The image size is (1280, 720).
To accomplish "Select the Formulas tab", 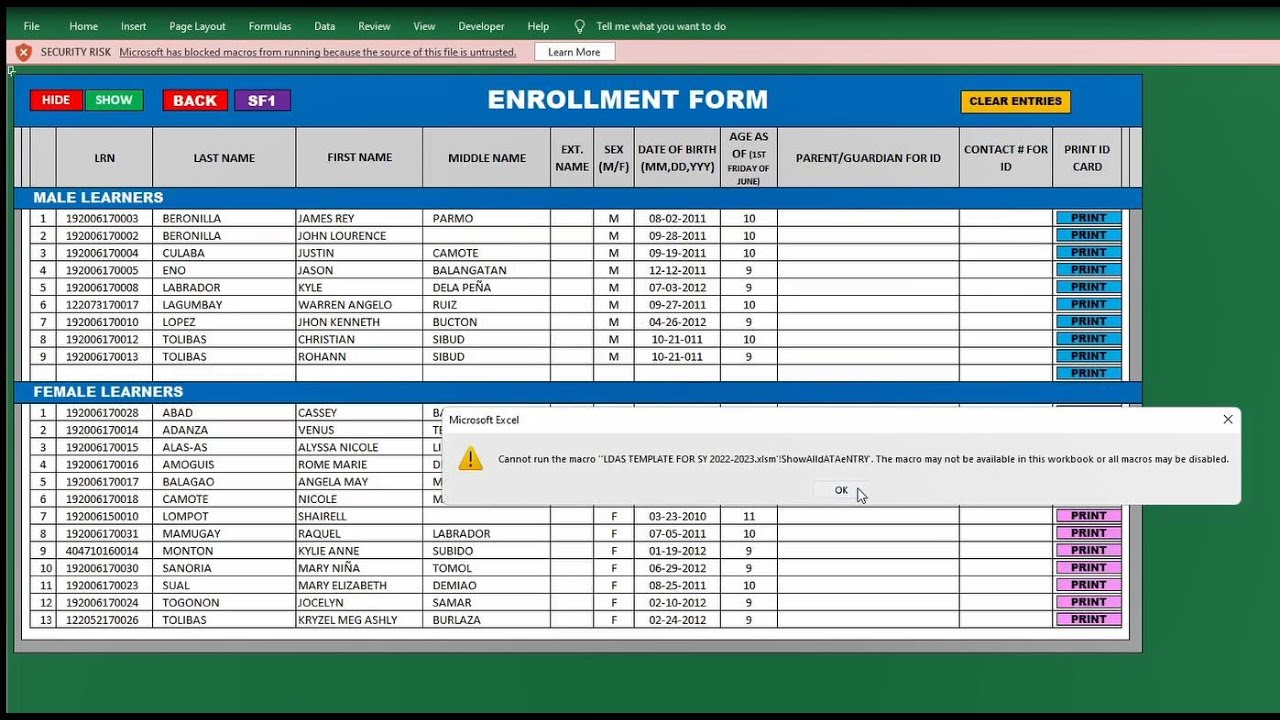I will [x=270, y=26].
